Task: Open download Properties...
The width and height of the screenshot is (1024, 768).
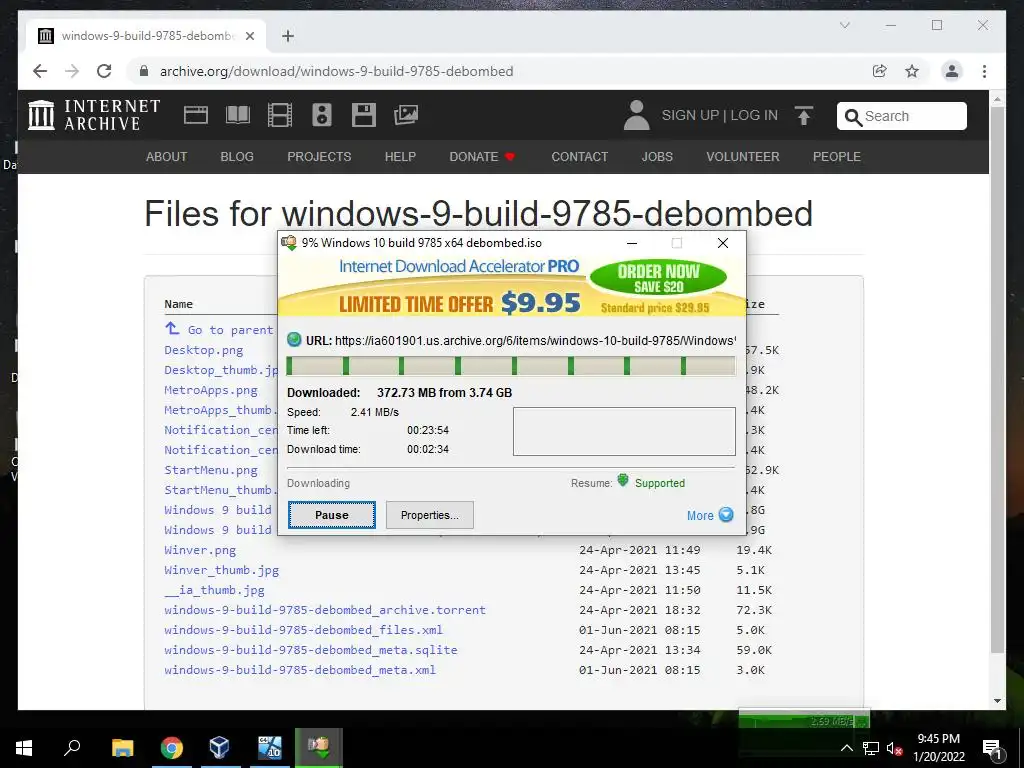Action: click(430, 515)
